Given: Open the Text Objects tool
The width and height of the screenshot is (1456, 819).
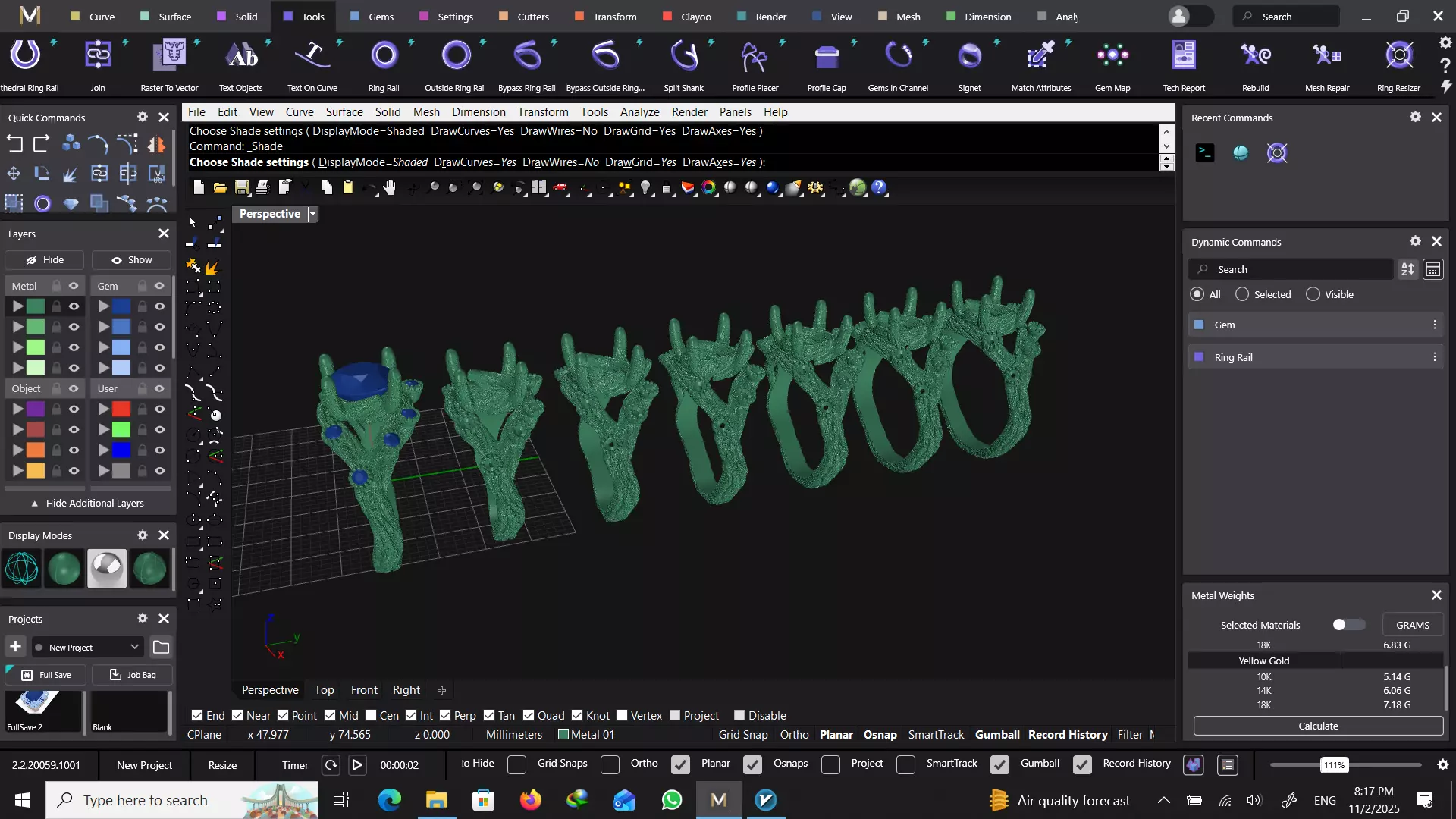Looking at the screenshot, I should point(241,64).
